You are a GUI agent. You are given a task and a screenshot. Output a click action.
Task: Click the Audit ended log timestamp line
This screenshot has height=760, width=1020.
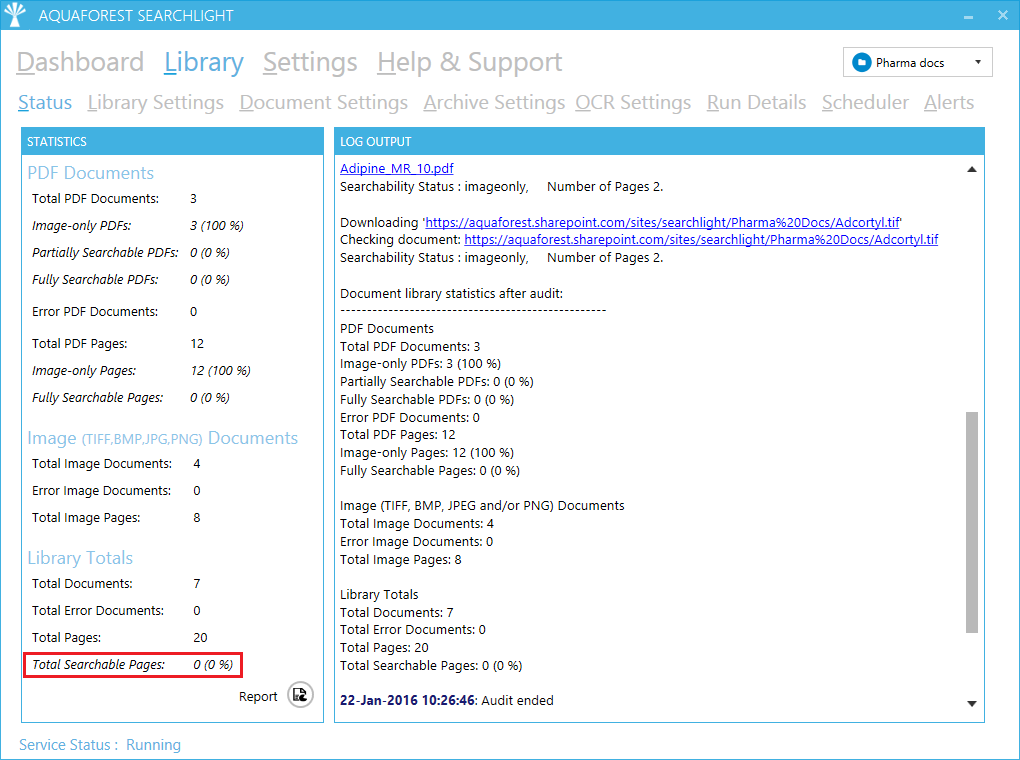click(447, 701)
